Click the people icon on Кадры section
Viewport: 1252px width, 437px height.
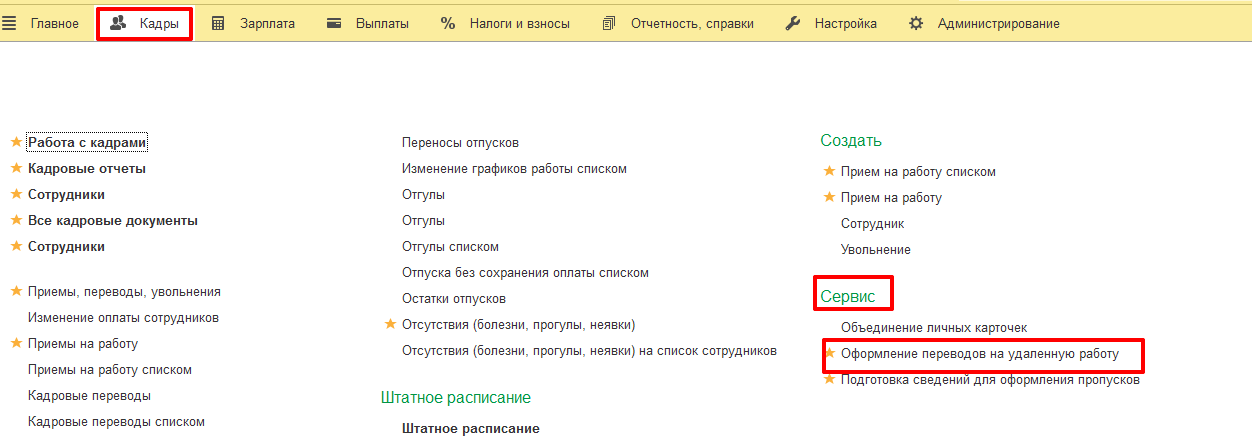[x=118, y=23]
